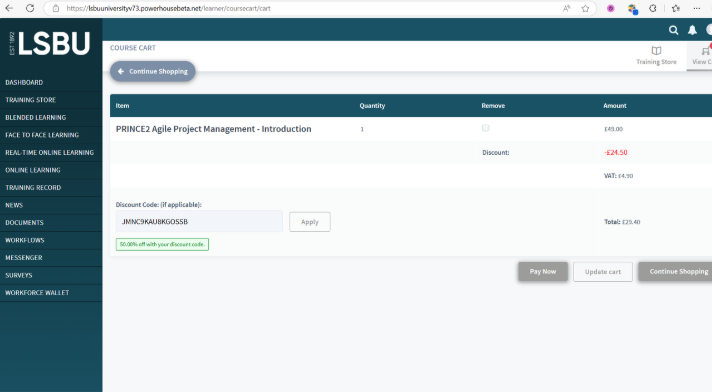This screenshot has height=392, width=712.
Task: Click the Quantity column header
Action: 372,105
